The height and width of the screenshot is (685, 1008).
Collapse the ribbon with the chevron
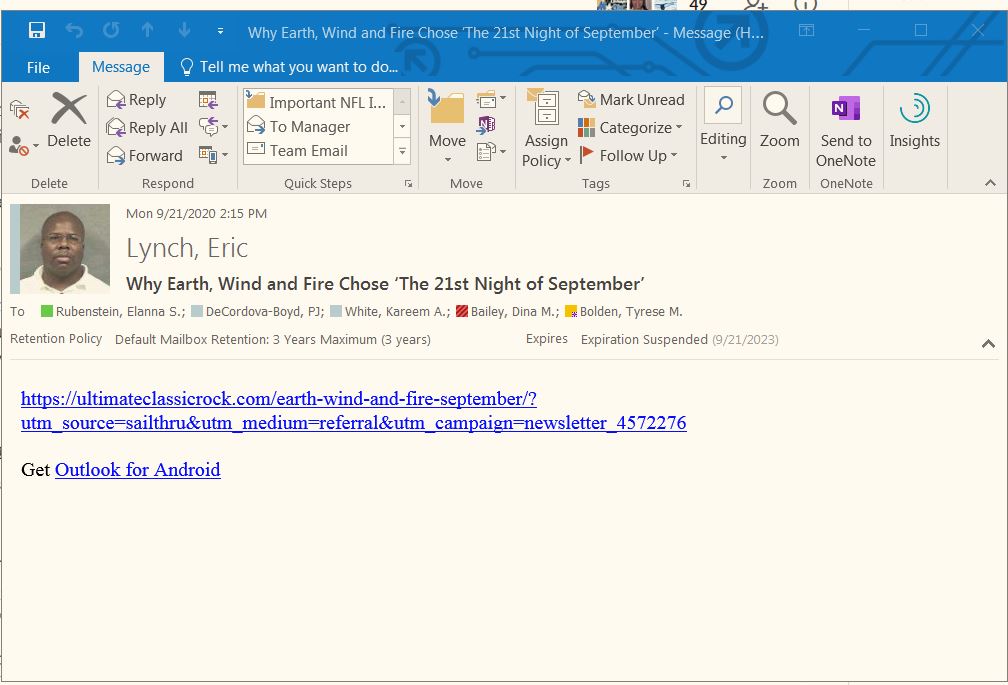coord(991,184)
